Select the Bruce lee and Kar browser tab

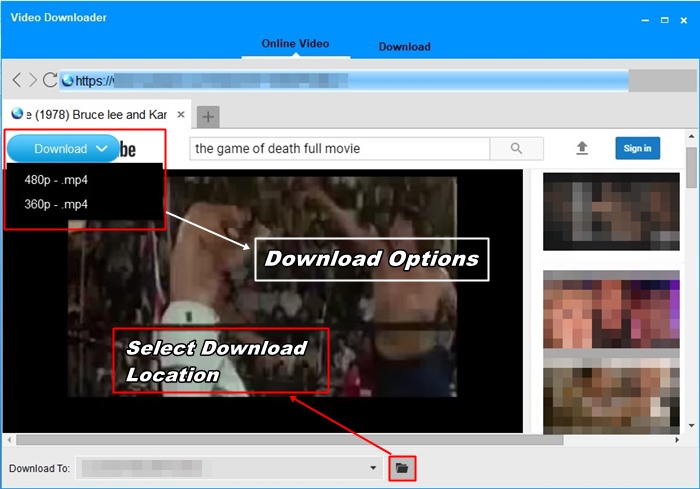tap(96, 115)
